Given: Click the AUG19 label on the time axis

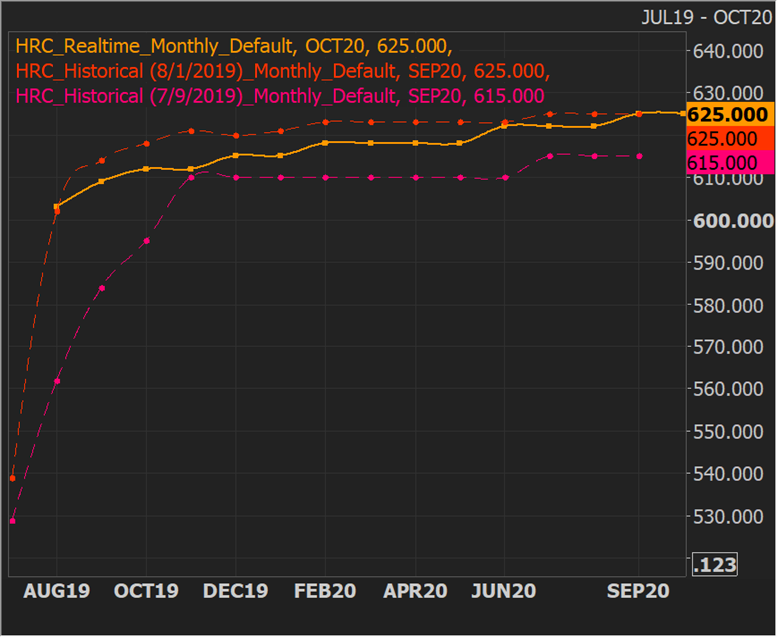Looking at the screenshot, I should point(56,591).
